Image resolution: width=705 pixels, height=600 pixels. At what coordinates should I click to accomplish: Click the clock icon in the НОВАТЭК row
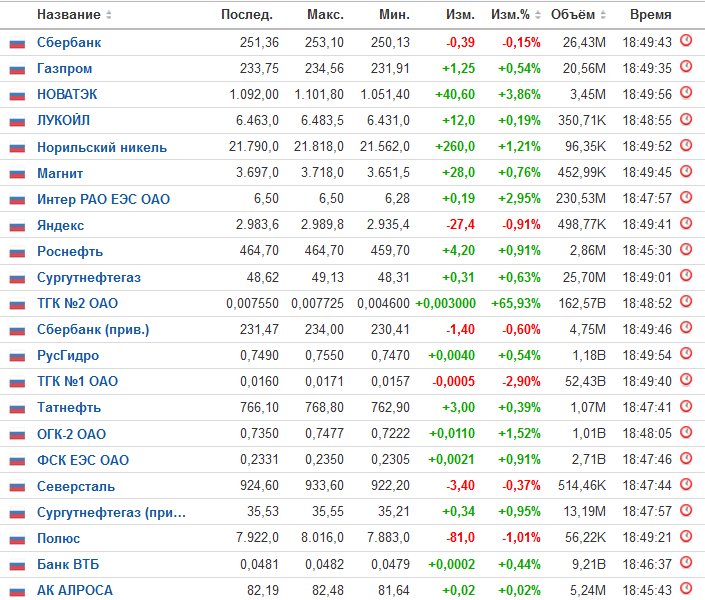pyautogui.click(x=686, y=93)
